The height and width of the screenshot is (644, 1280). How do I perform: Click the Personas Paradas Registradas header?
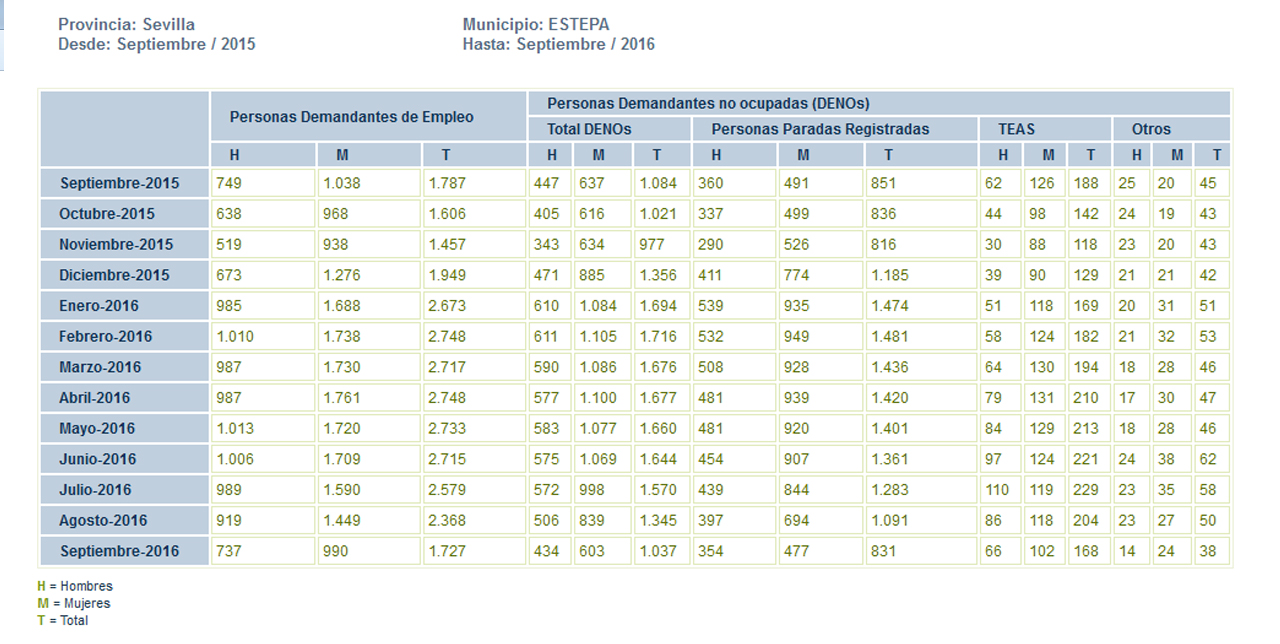click(x=820, y=129)
